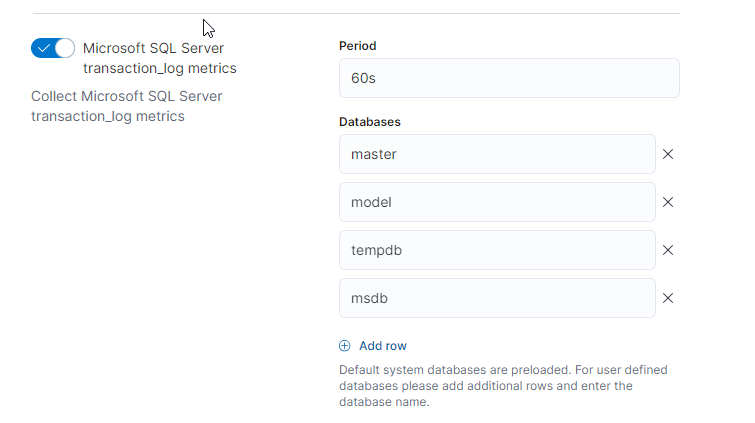Remove the master database row
755x423 pixels.
[668, 154]
